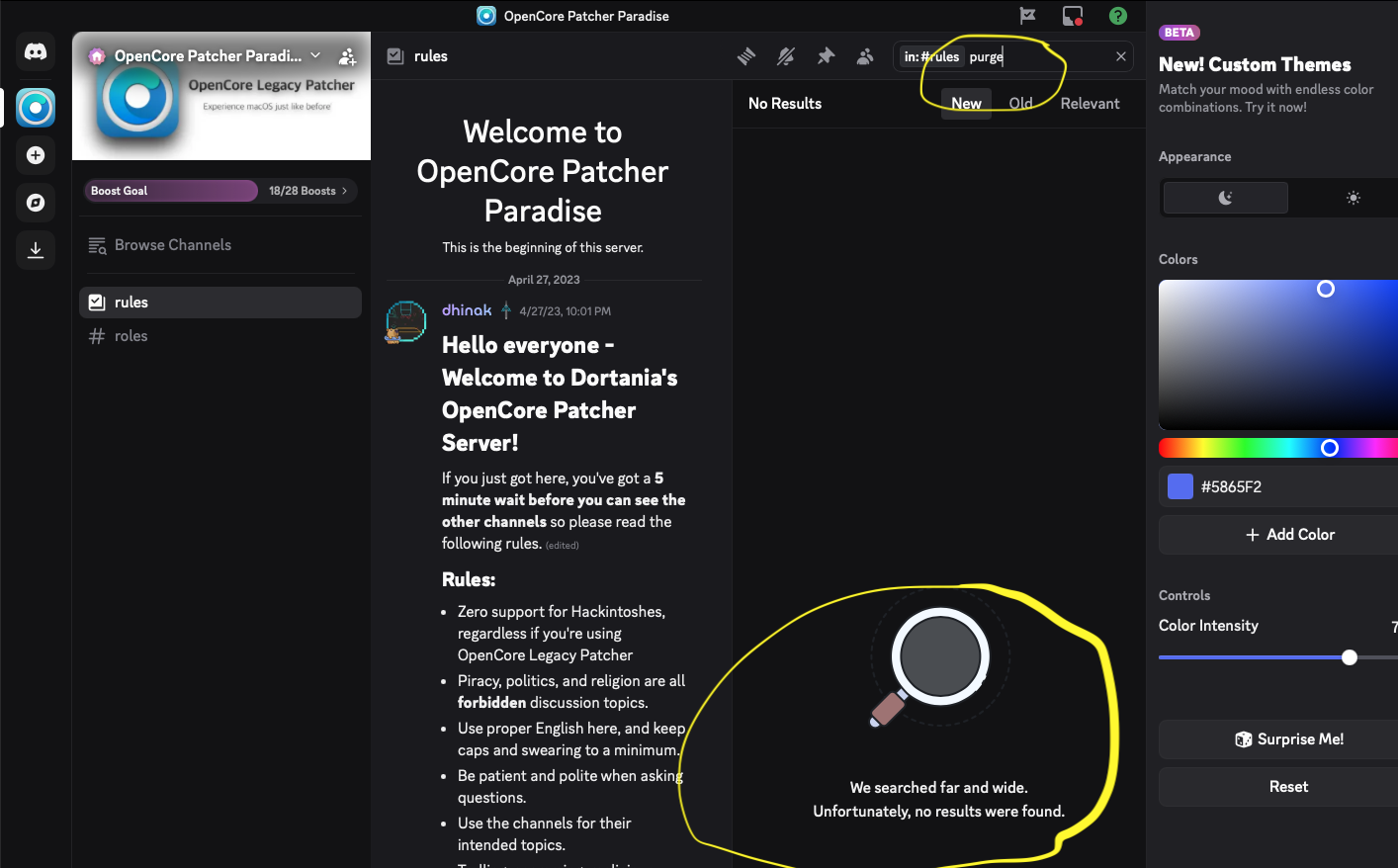
Task: Click Add Color in the themes panel
Action: pyautogui.click(x=1290, y=534)
